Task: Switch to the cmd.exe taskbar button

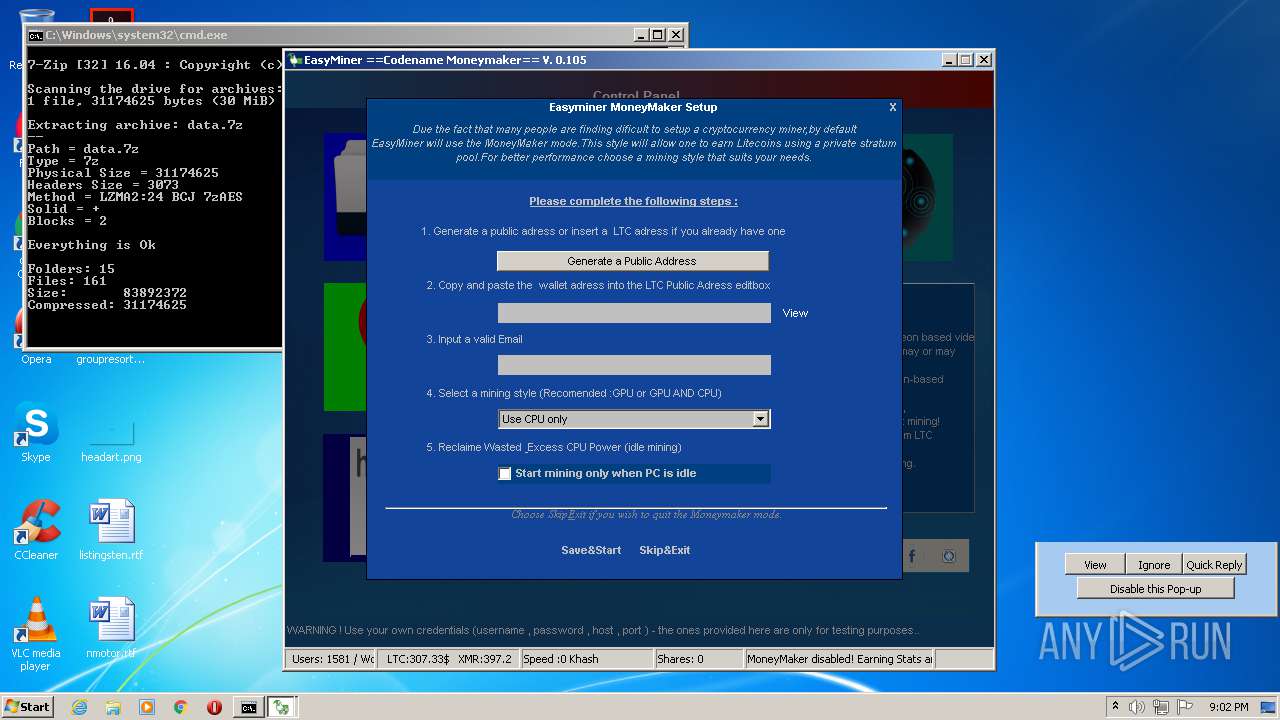Action: tap(248, 707)
